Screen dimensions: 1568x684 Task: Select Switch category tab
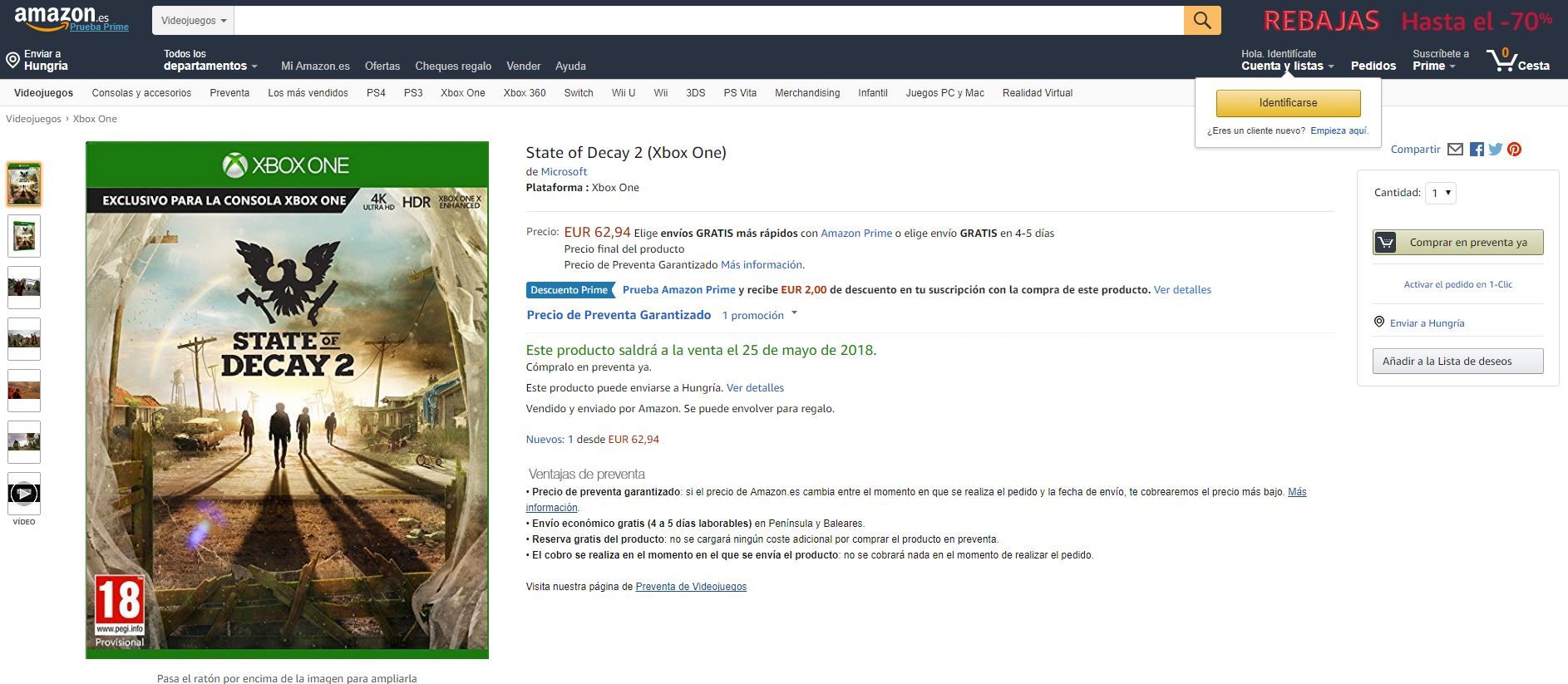coord(579,93)
